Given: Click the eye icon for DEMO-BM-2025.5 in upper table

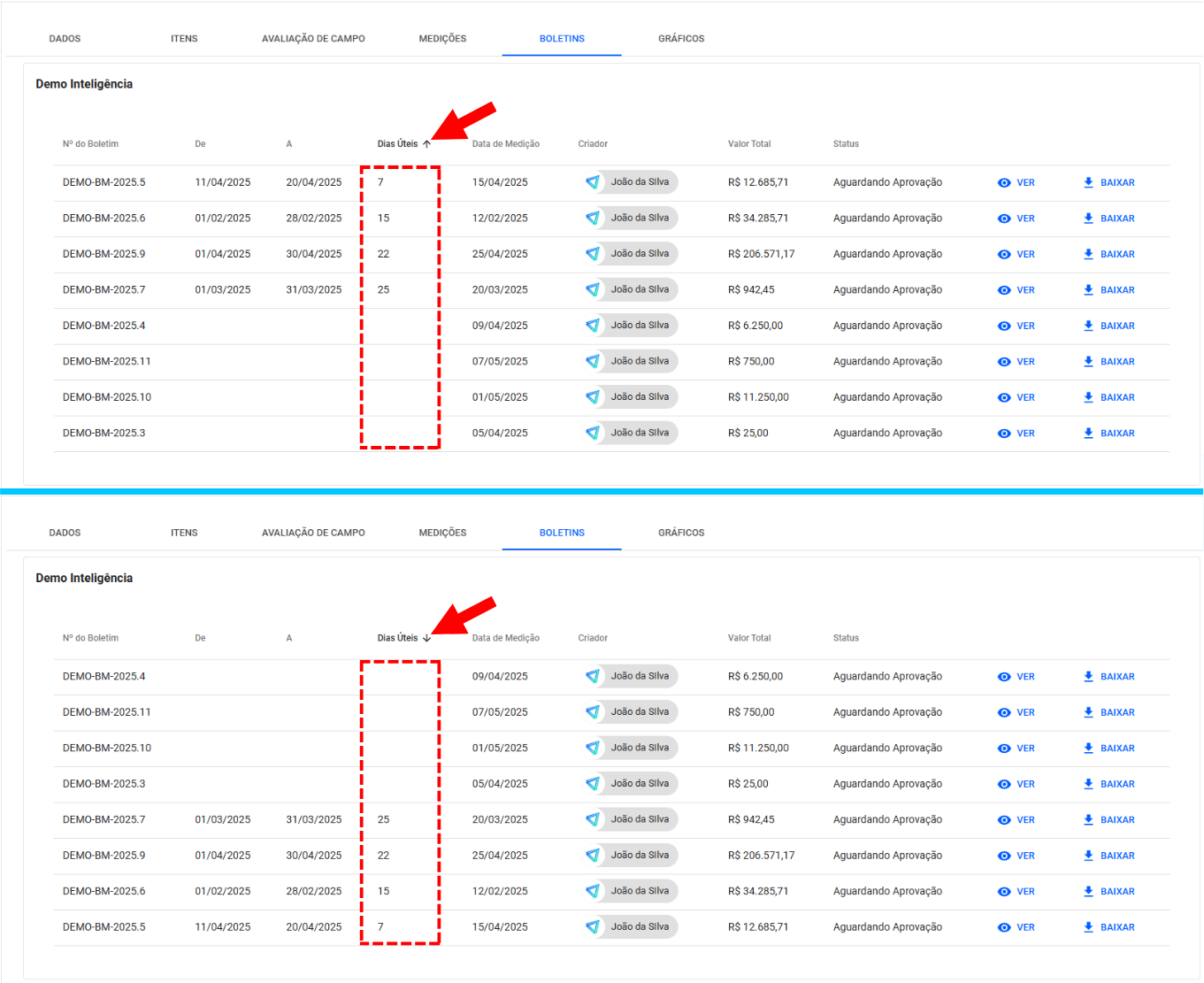Looking at the screenshot, I should (x=1004, y=183).
